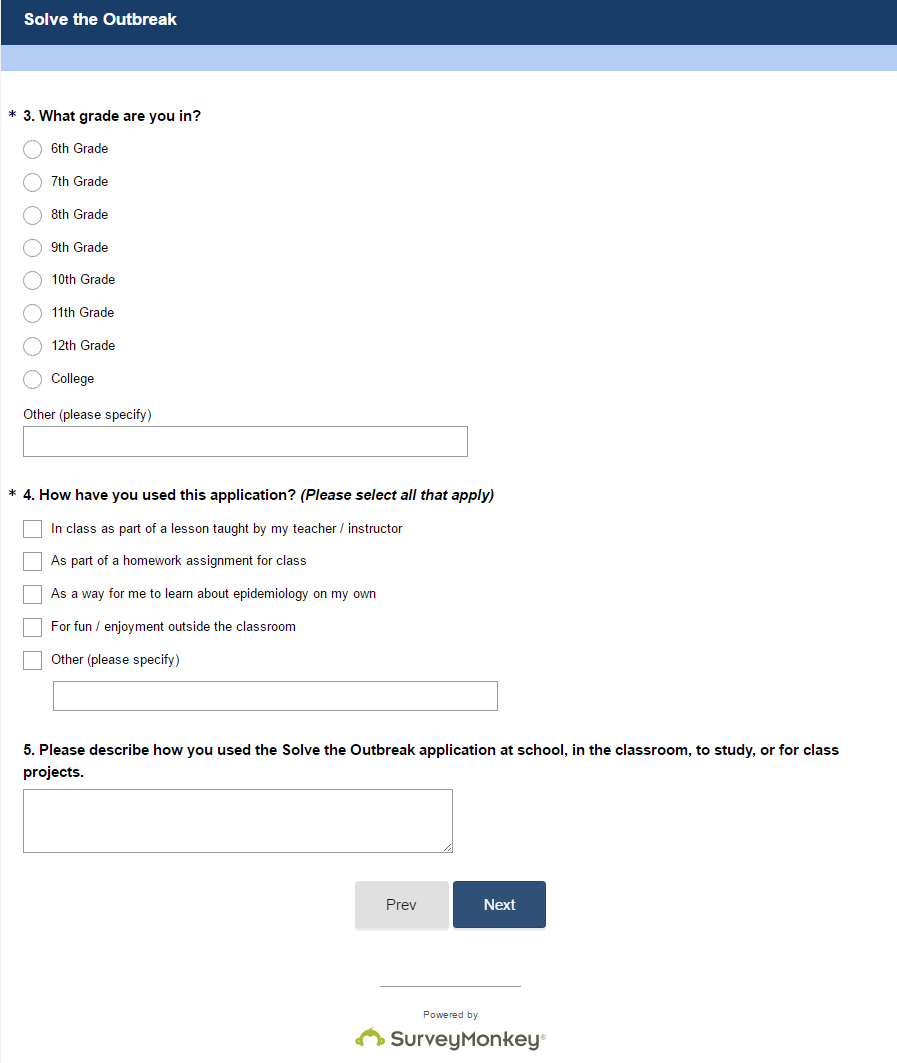
Task: Pick College as grade level
Action: pos(33,379)
